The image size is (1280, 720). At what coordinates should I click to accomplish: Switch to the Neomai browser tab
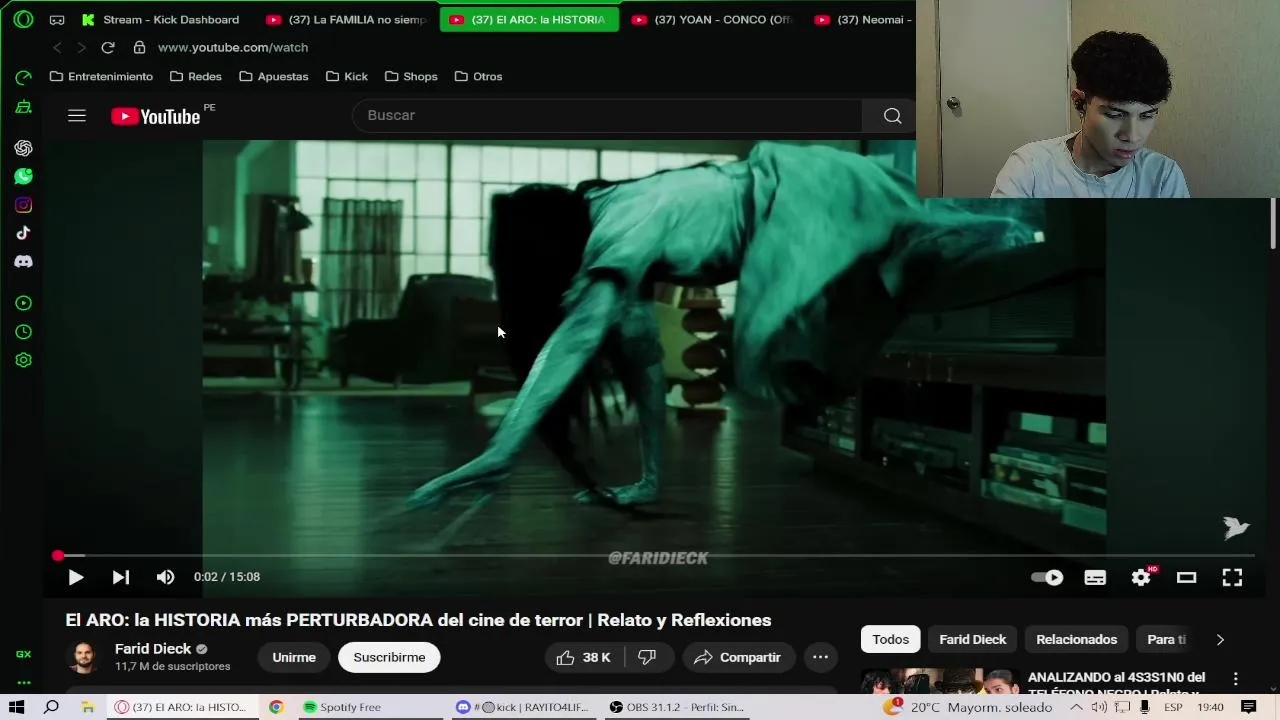click(862, 20)
